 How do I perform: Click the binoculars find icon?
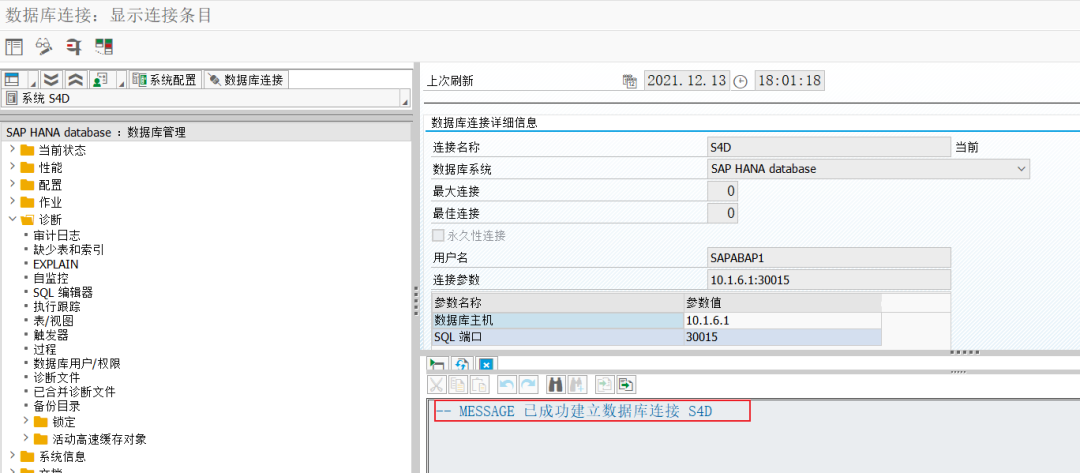tap(554, 384)
